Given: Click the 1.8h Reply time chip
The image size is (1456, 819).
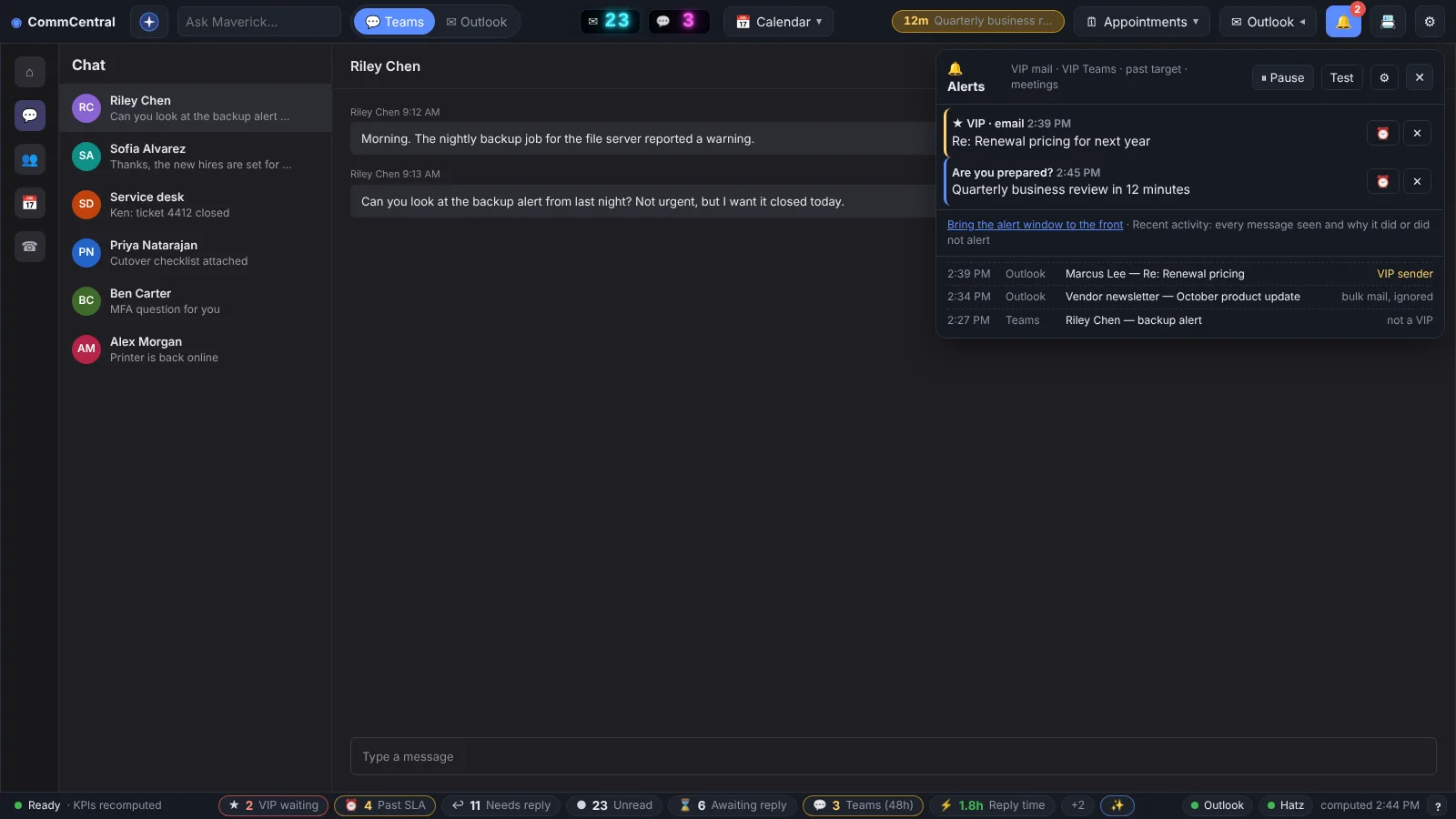Looking at the screenshot, I should pyautogui.click(x=992, y=805).
